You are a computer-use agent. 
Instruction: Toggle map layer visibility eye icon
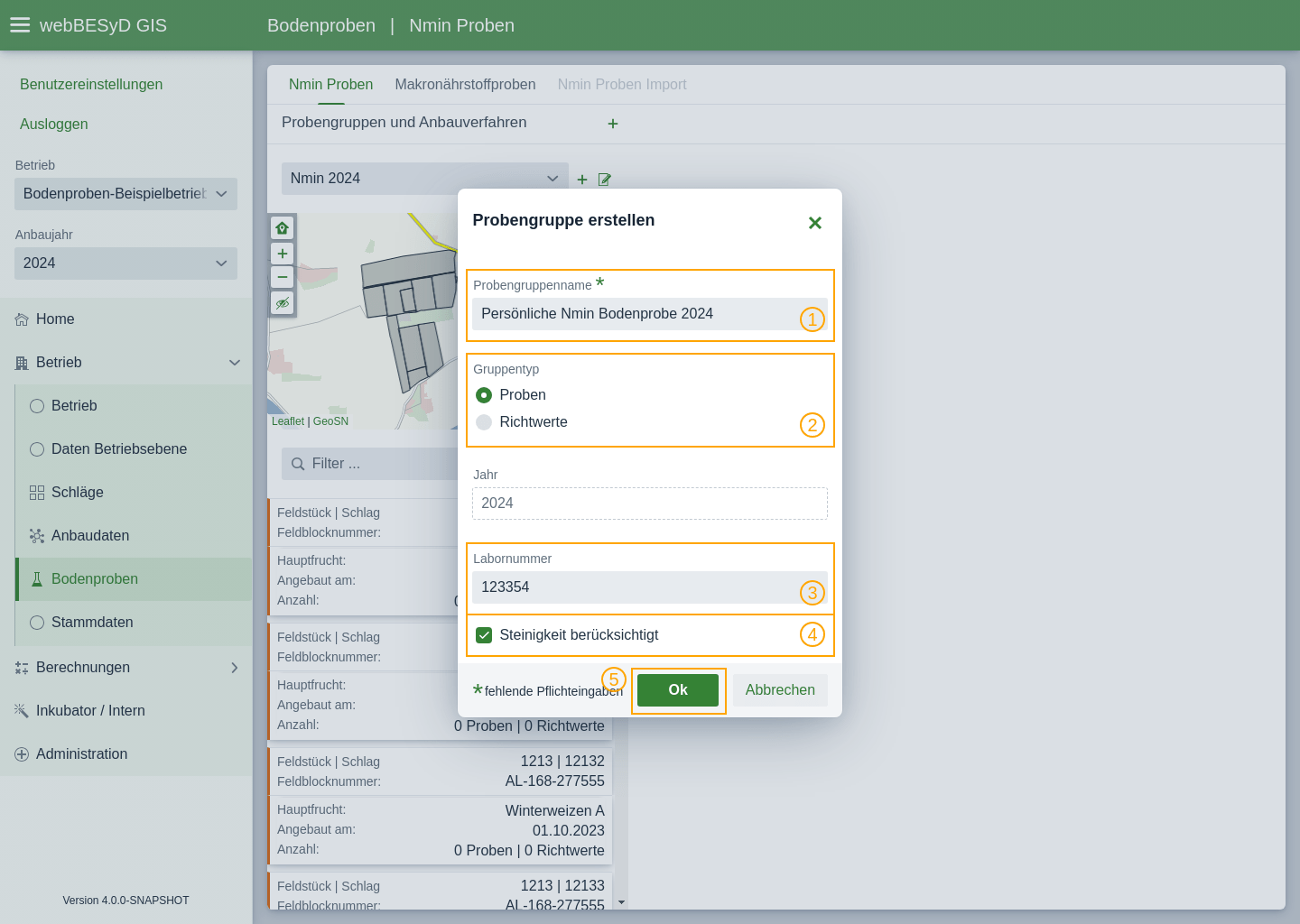click(283, 303)
